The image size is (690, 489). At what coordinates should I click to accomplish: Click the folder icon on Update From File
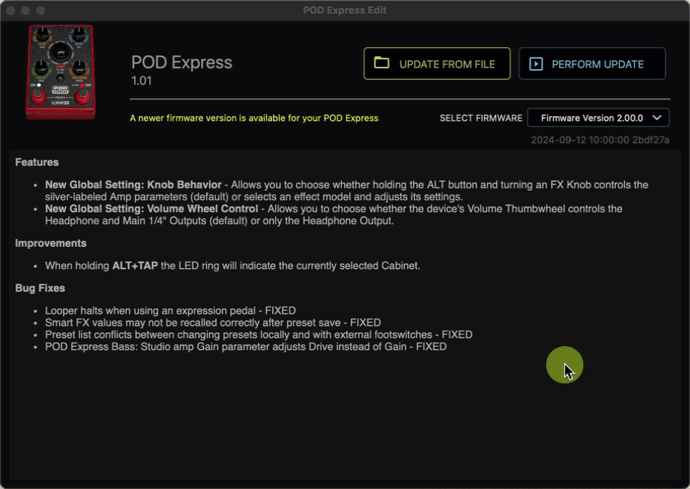(x=382, y=63)
